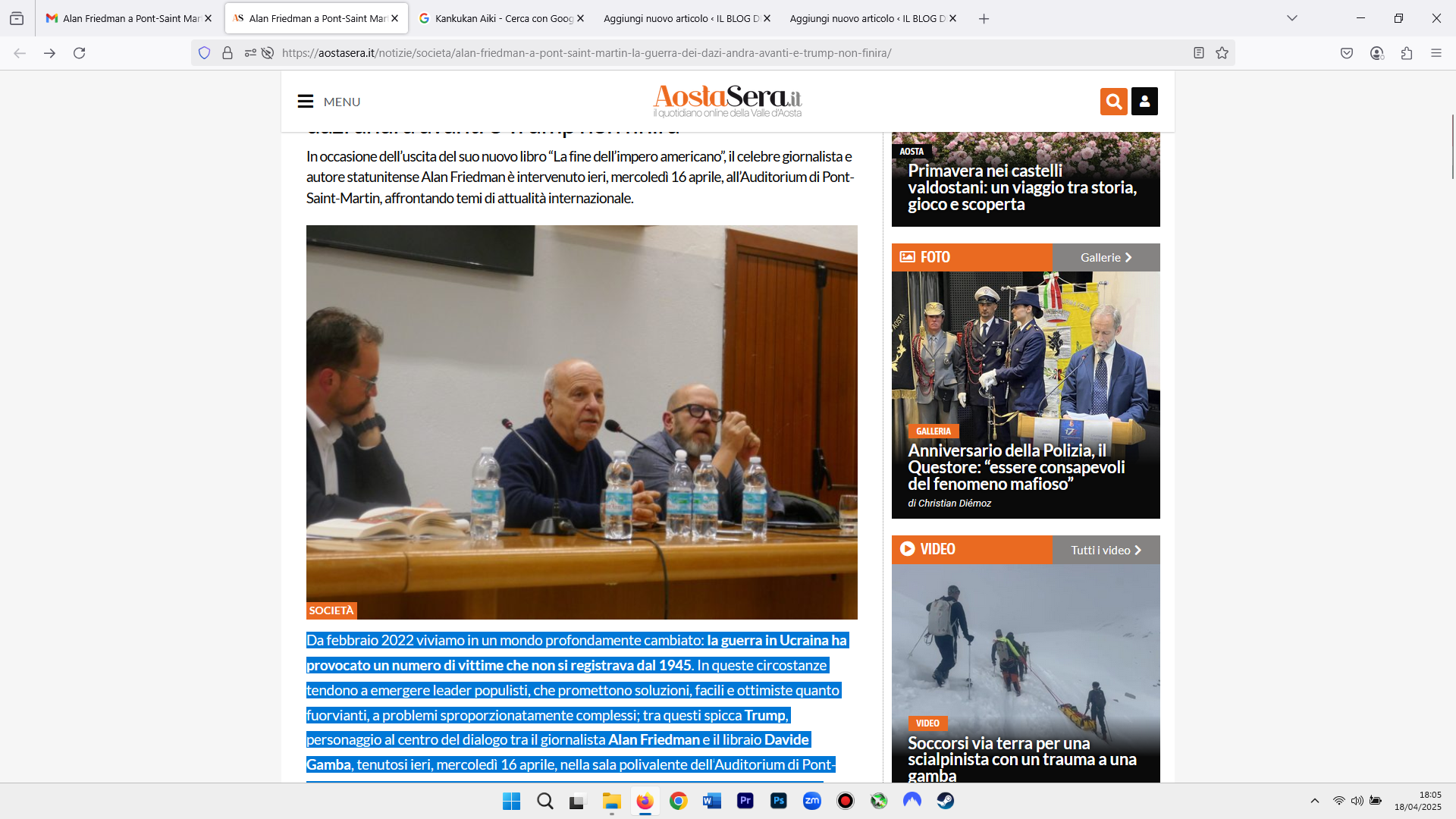Open Primavera nei castelli valdostani article
Viewport: 1456px width, 819px height.
coord(1022,187)
